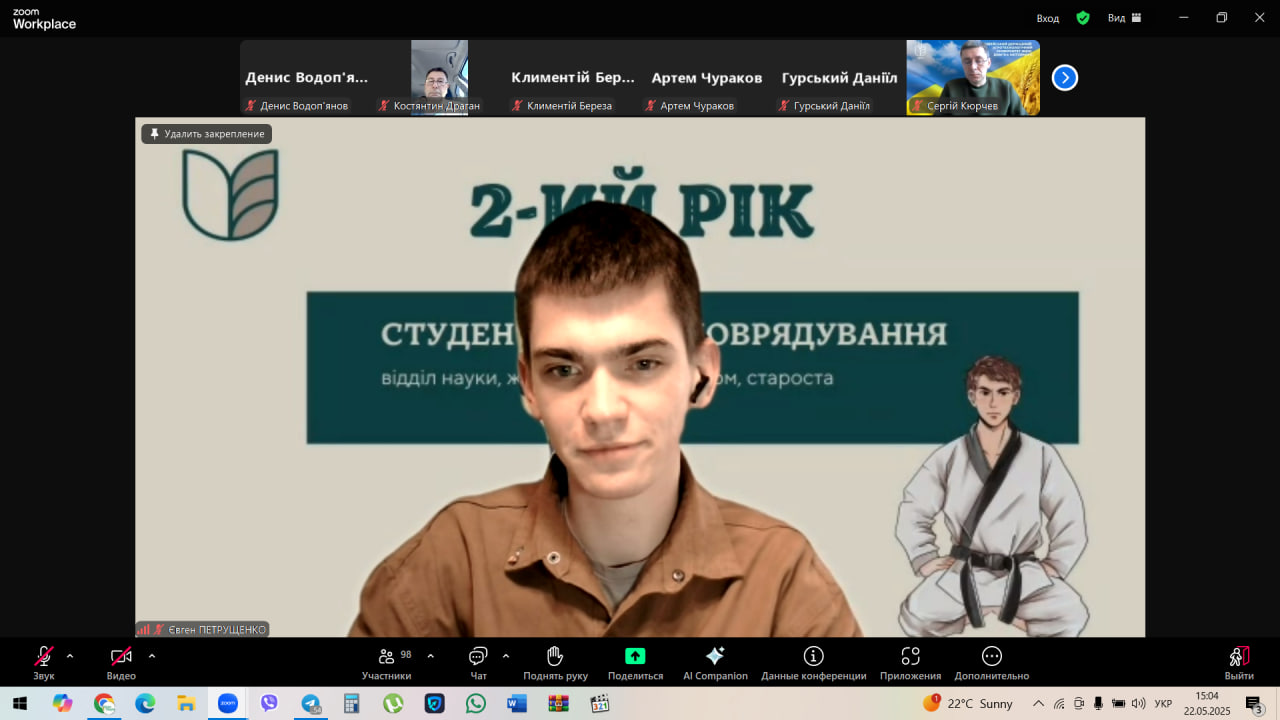Open Calculator from the taskbar
This screenshot has width=1280, height=720.
(x=351, y=703)
